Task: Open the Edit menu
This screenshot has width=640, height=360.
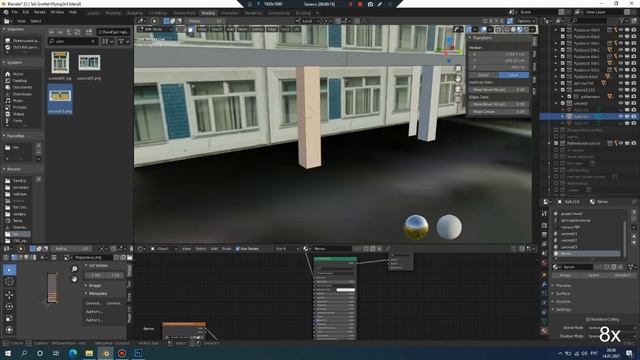Action: click(26, 12)
